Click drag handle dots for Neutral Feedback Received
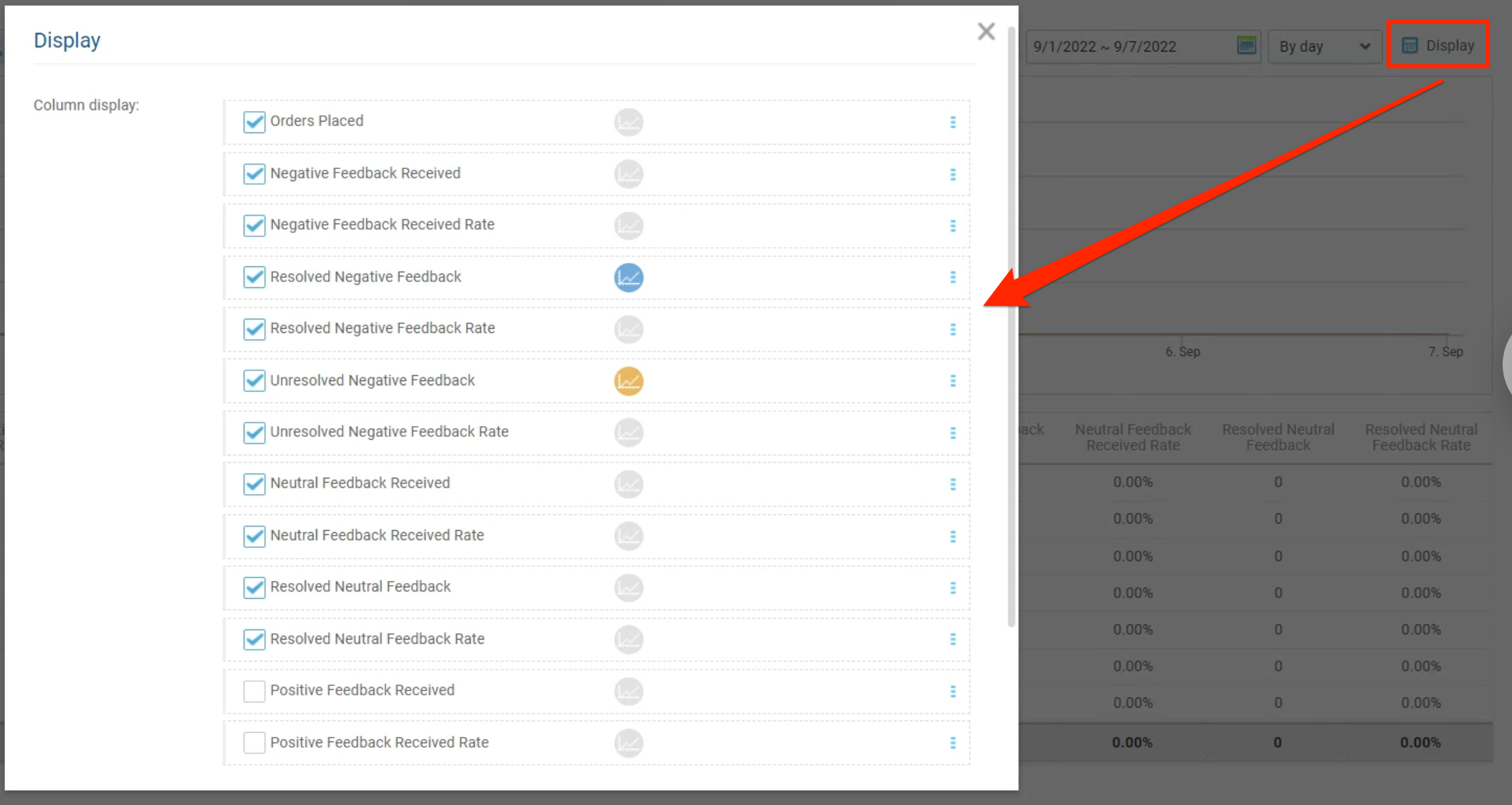Image resolution: width=1512 pixels, height=805 pixels. pos(952,484)
